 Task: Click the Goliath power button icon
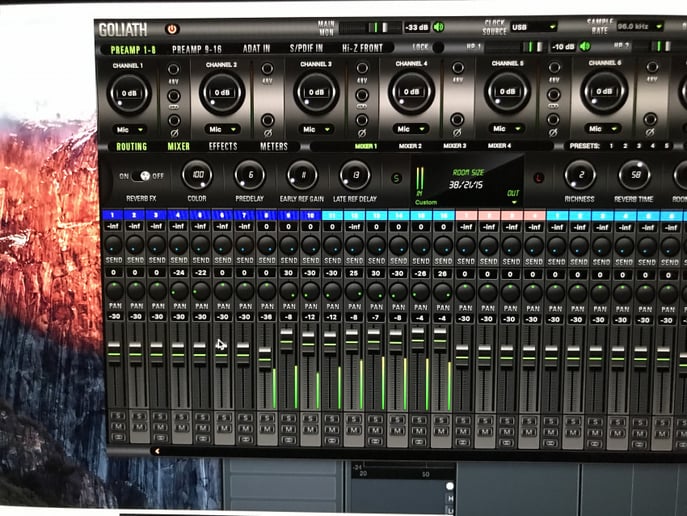click(x=172, y=29)
